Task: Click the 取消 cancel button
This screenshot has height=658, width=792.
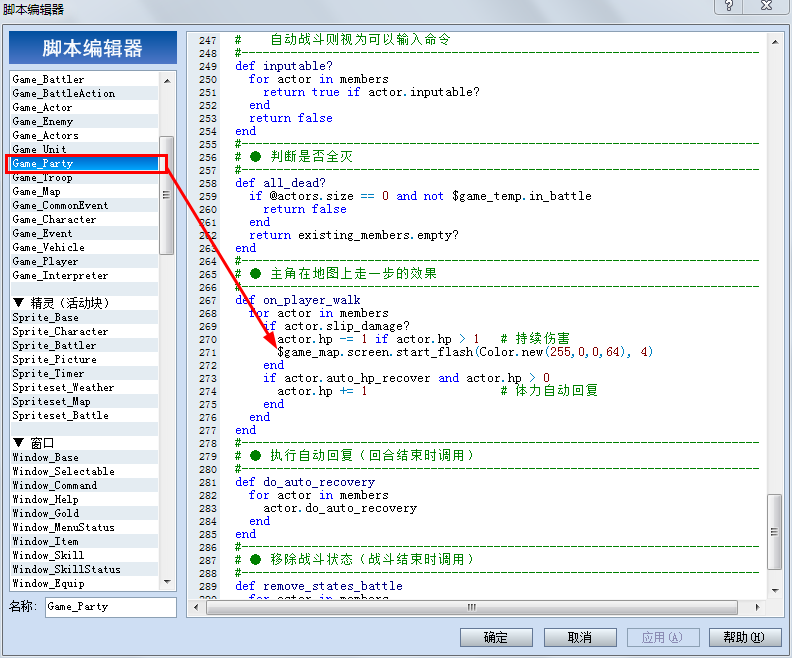Action: coord(580,637)
